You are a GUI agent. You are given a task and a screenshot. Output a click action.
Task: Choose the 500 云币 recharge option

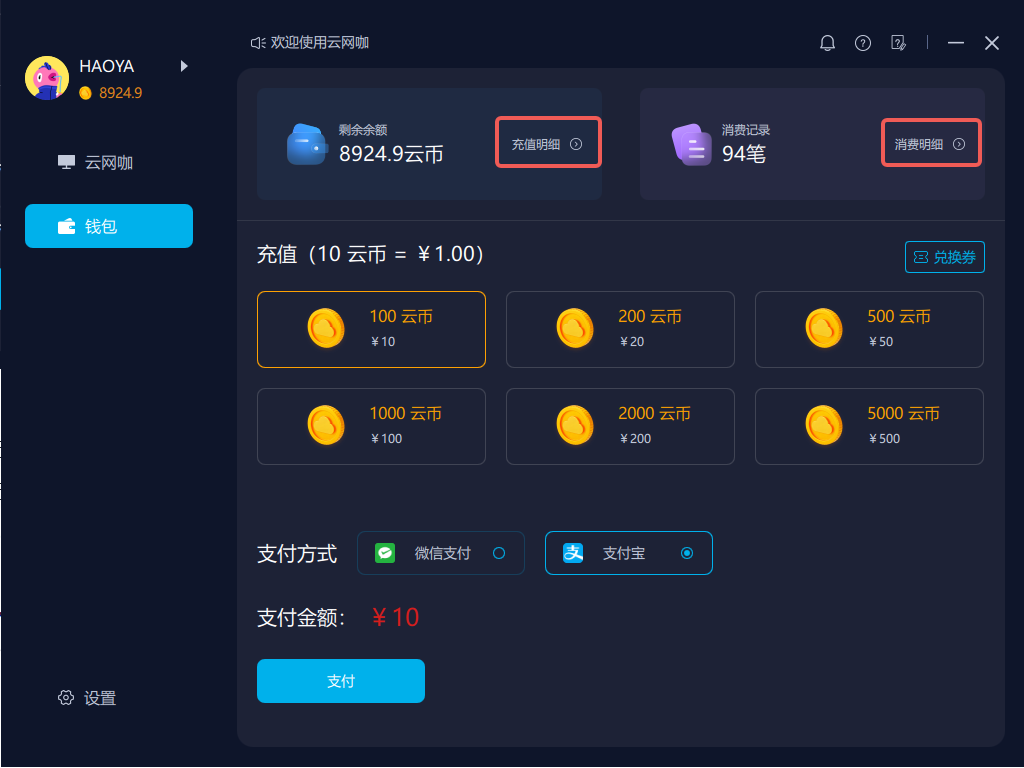tap(869, 329)
